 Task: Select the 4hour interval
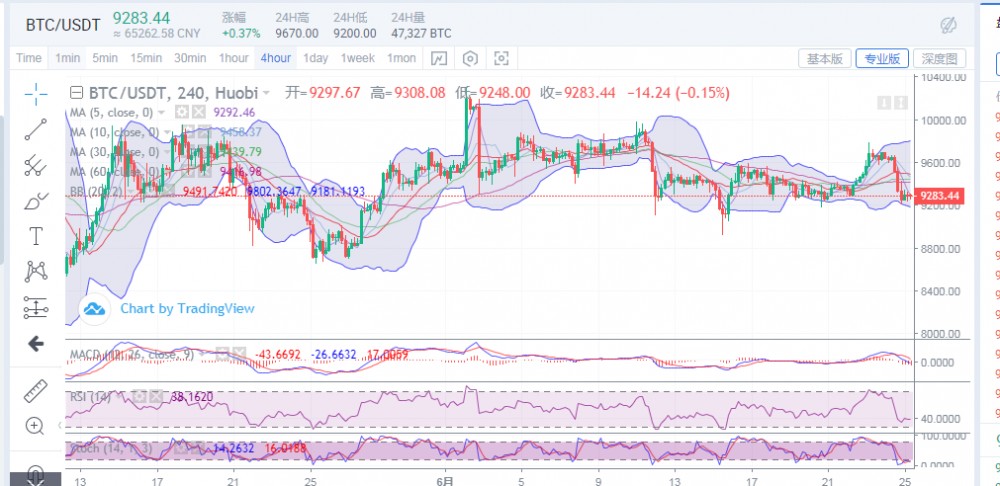coord(276,58)
